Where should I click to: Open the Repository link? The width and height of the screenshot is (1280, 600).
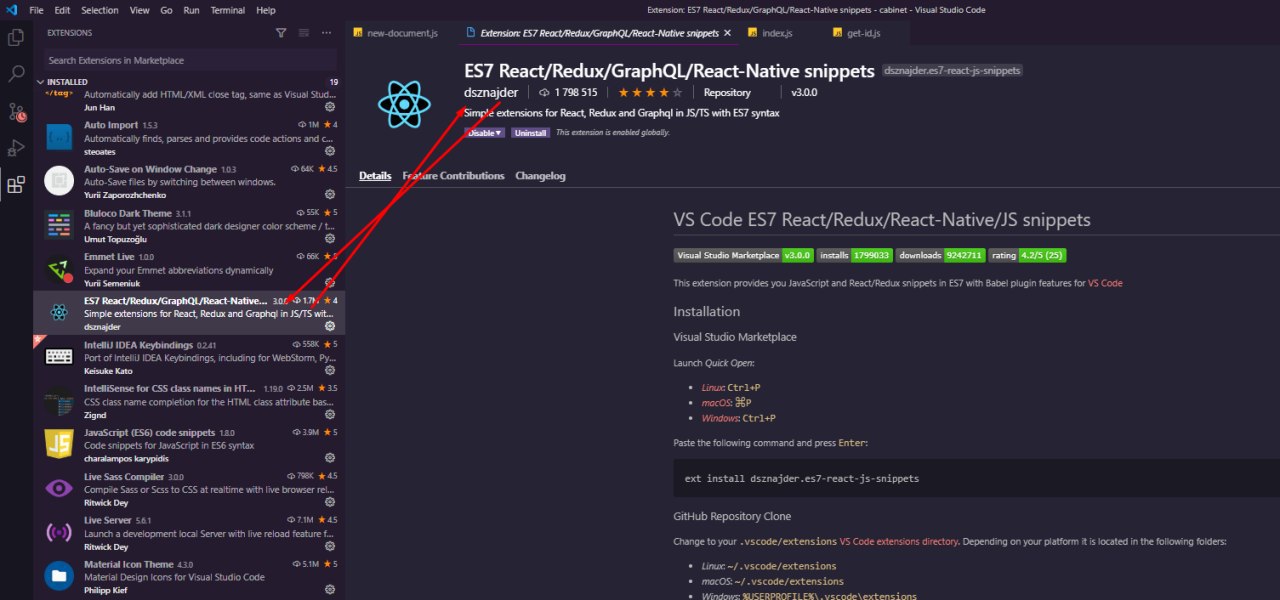coord(727,93)
